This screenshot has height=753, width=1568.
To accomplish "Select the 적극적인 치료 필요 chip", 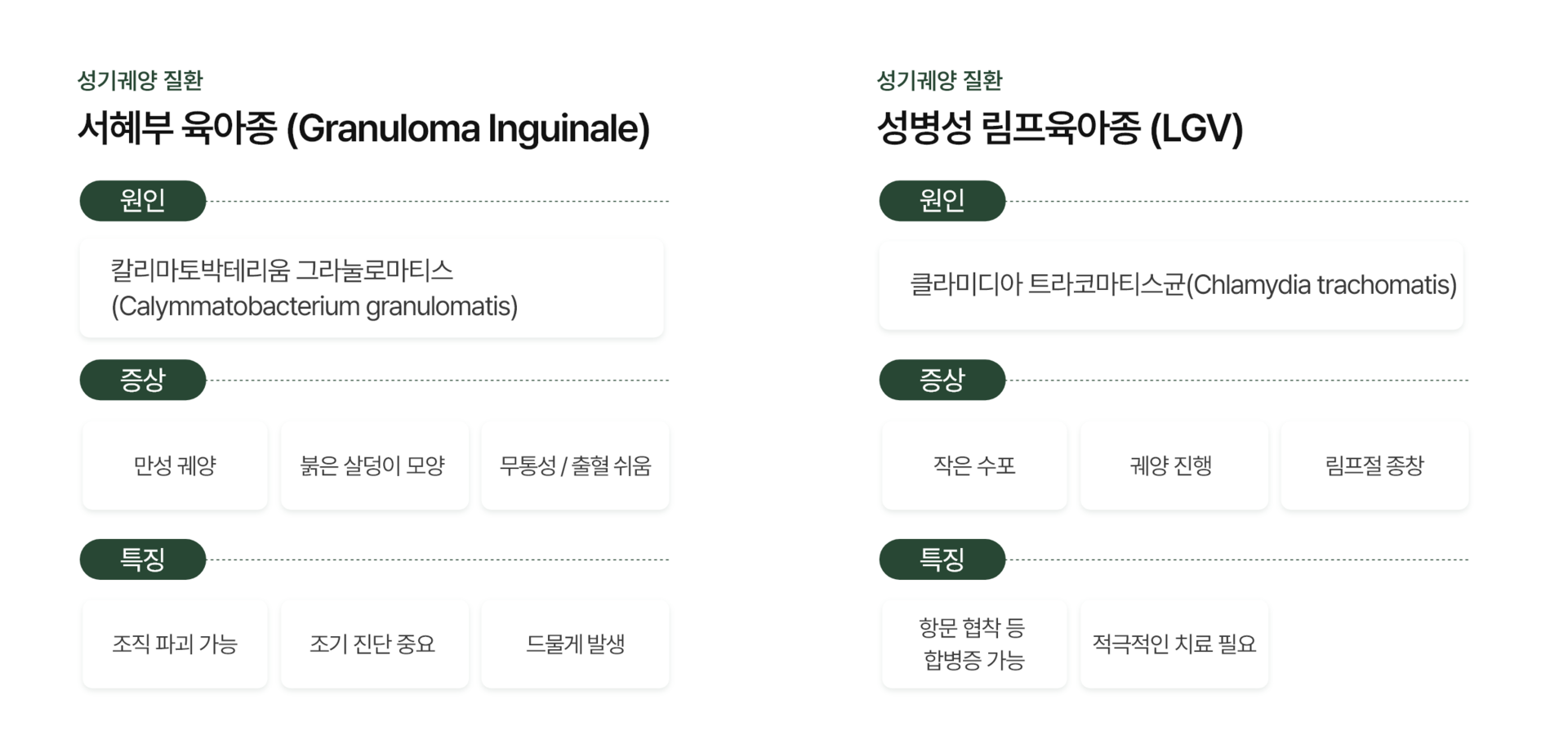I will [1174, 644].
